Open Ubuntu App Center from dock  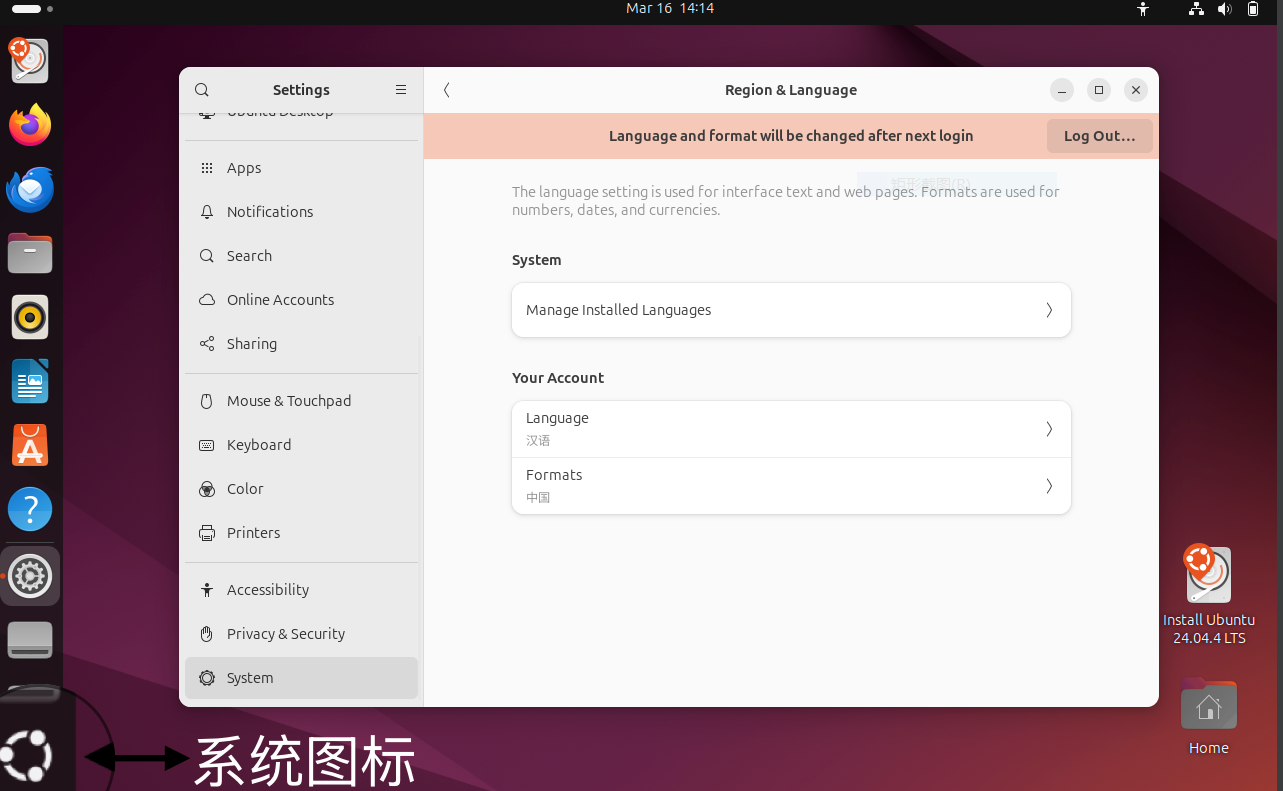pyautogui.click(x=30, y=446)
